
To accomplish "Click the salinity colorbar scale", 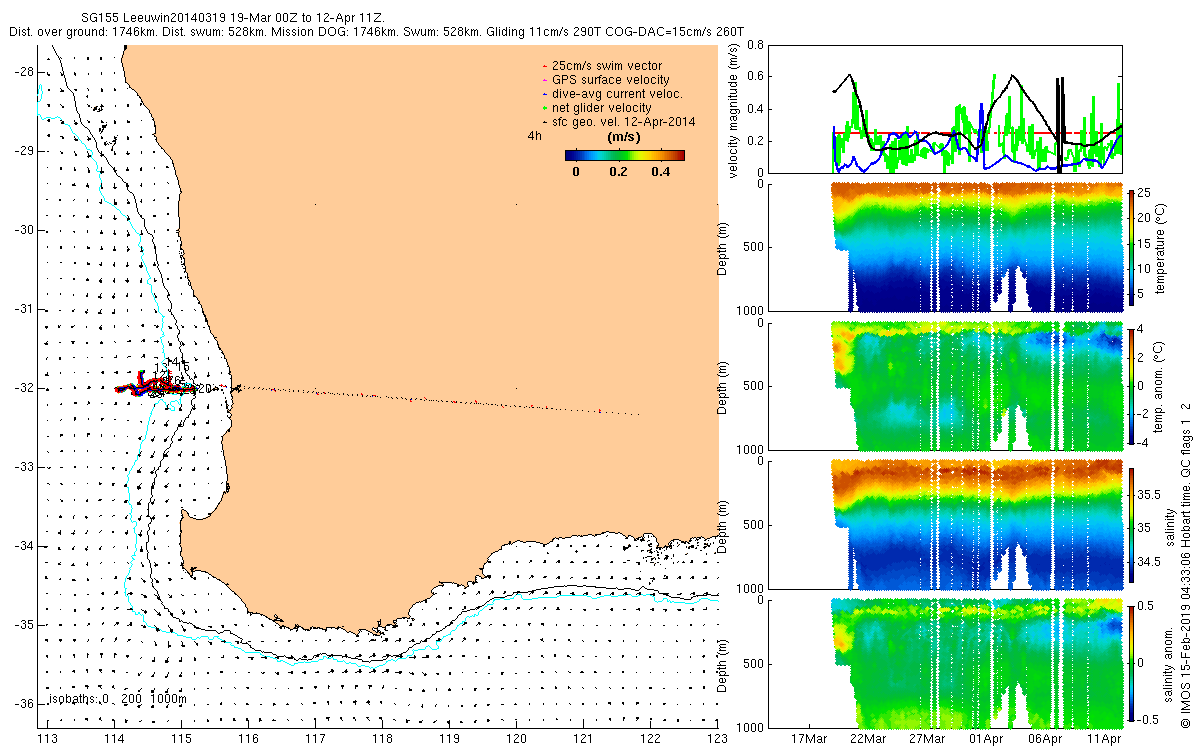I will tap(1131, 524).
